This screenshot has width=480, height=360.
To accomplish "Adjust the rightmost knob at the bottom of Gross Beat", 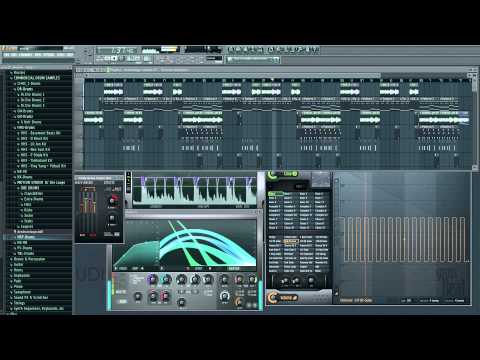I will coord(311,281).
